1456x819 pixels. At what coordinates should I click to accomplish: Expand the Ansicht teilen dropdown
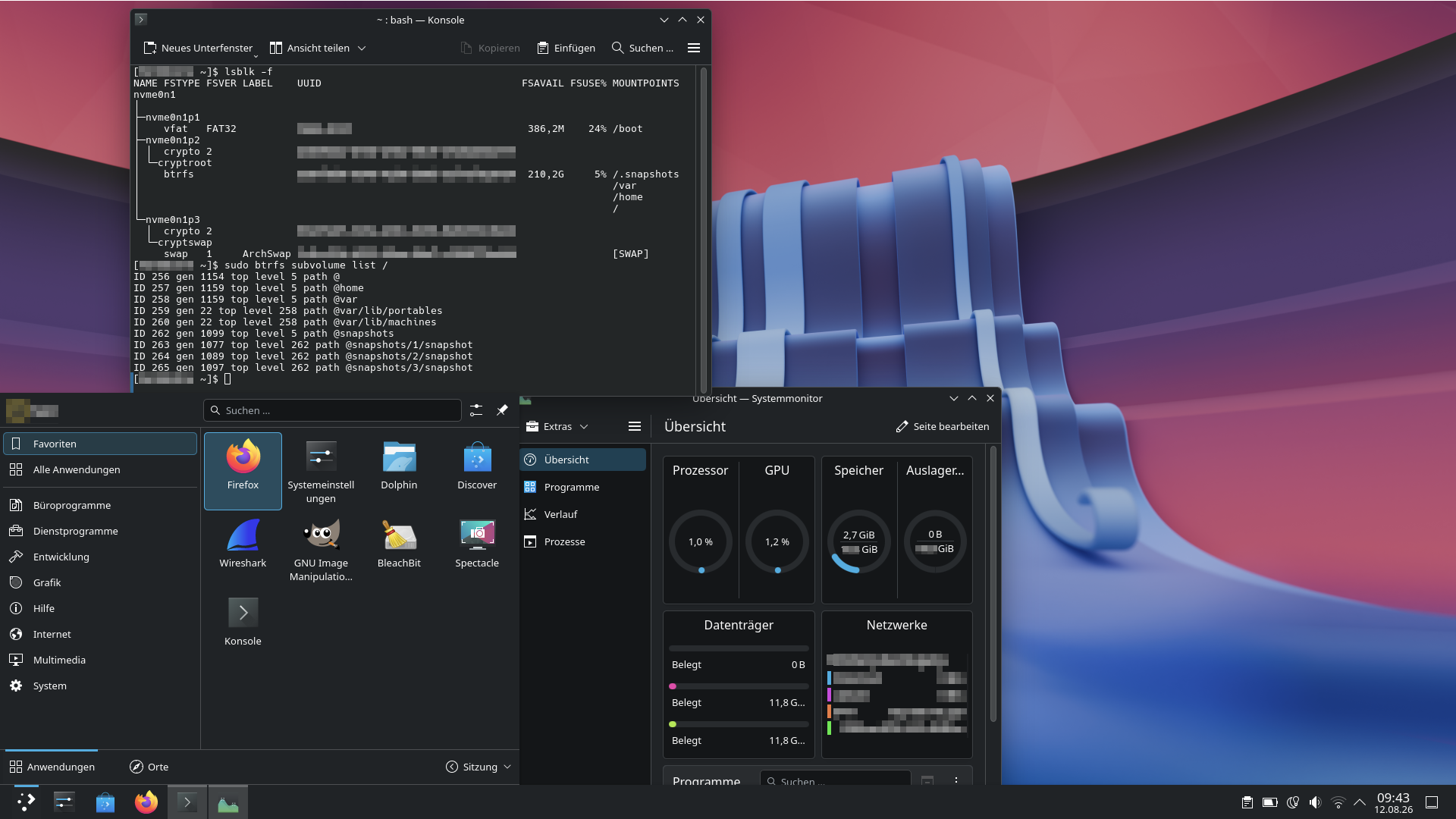[362, 48]
